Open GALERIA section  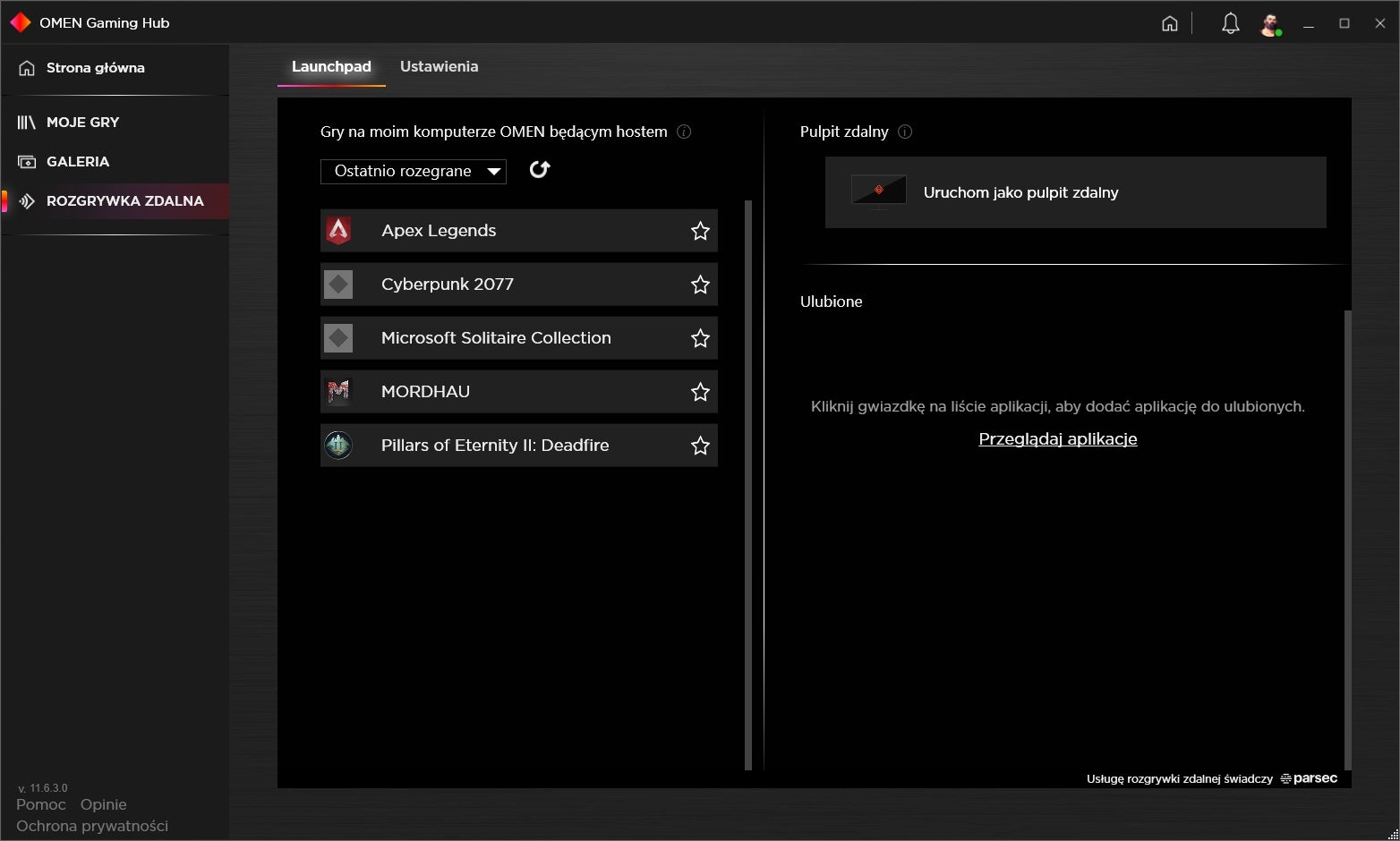(115, 162)
